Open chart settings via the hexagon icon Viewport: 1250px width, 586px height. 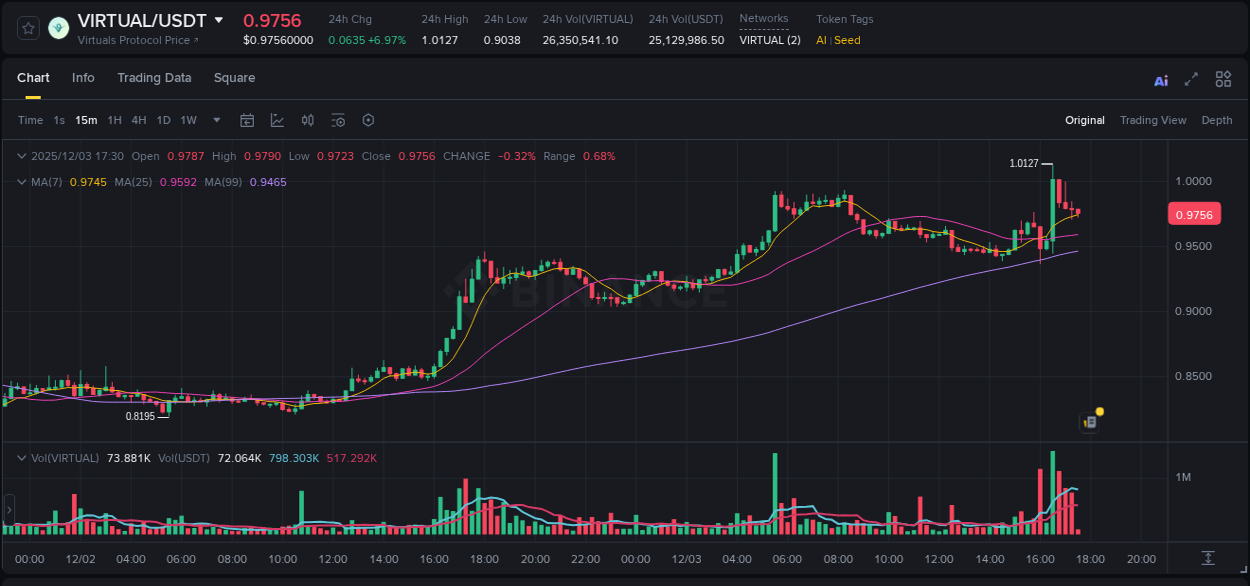point(368,120)
